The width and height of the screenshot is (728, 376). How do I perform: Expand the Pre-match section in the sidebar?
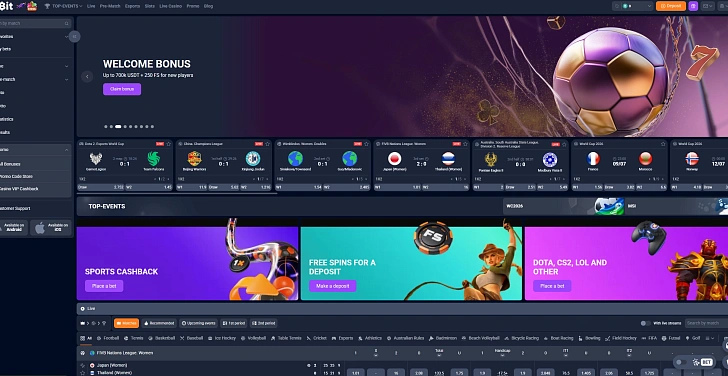point(34,79)
